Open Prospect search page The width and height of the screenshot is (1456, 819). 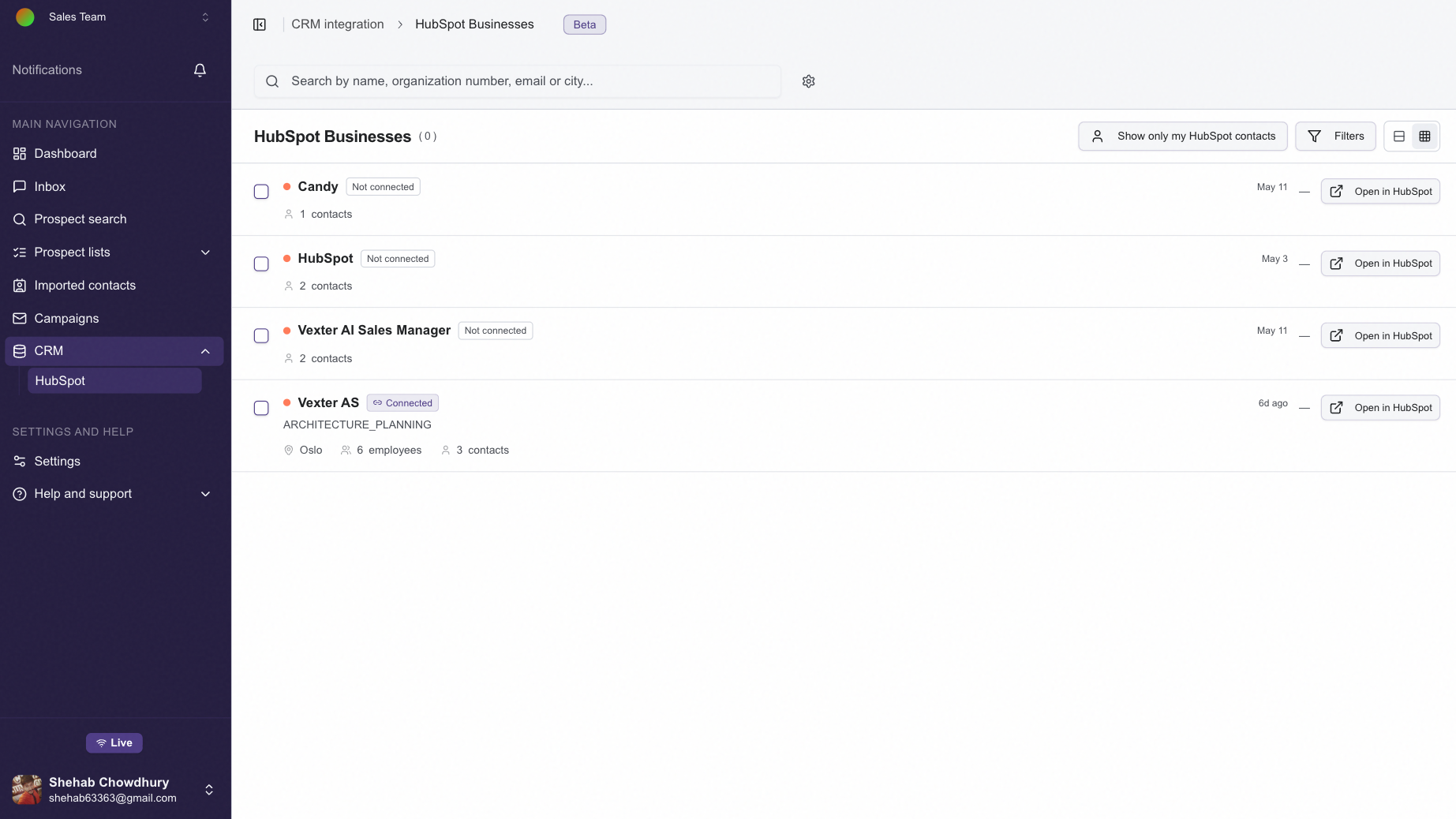pos(114,219)
